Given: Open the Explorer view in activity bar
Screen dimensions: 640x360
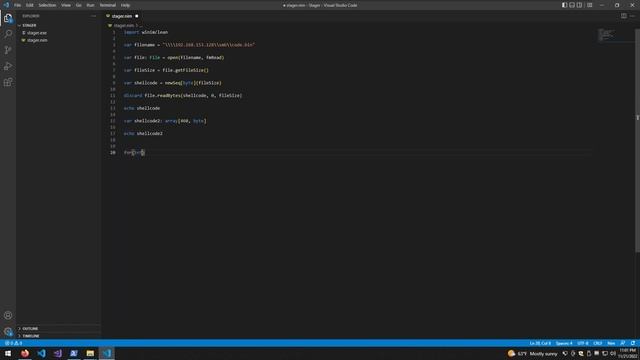Looking at the screenshot, I should point(8,18).
